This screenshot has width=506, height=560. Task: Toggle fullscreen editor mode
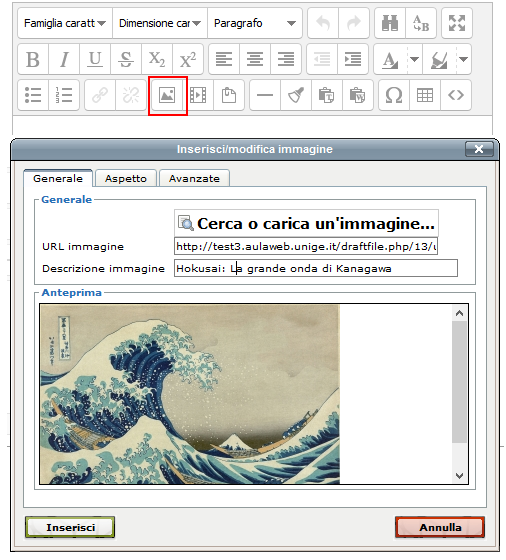tap(457, 23)
